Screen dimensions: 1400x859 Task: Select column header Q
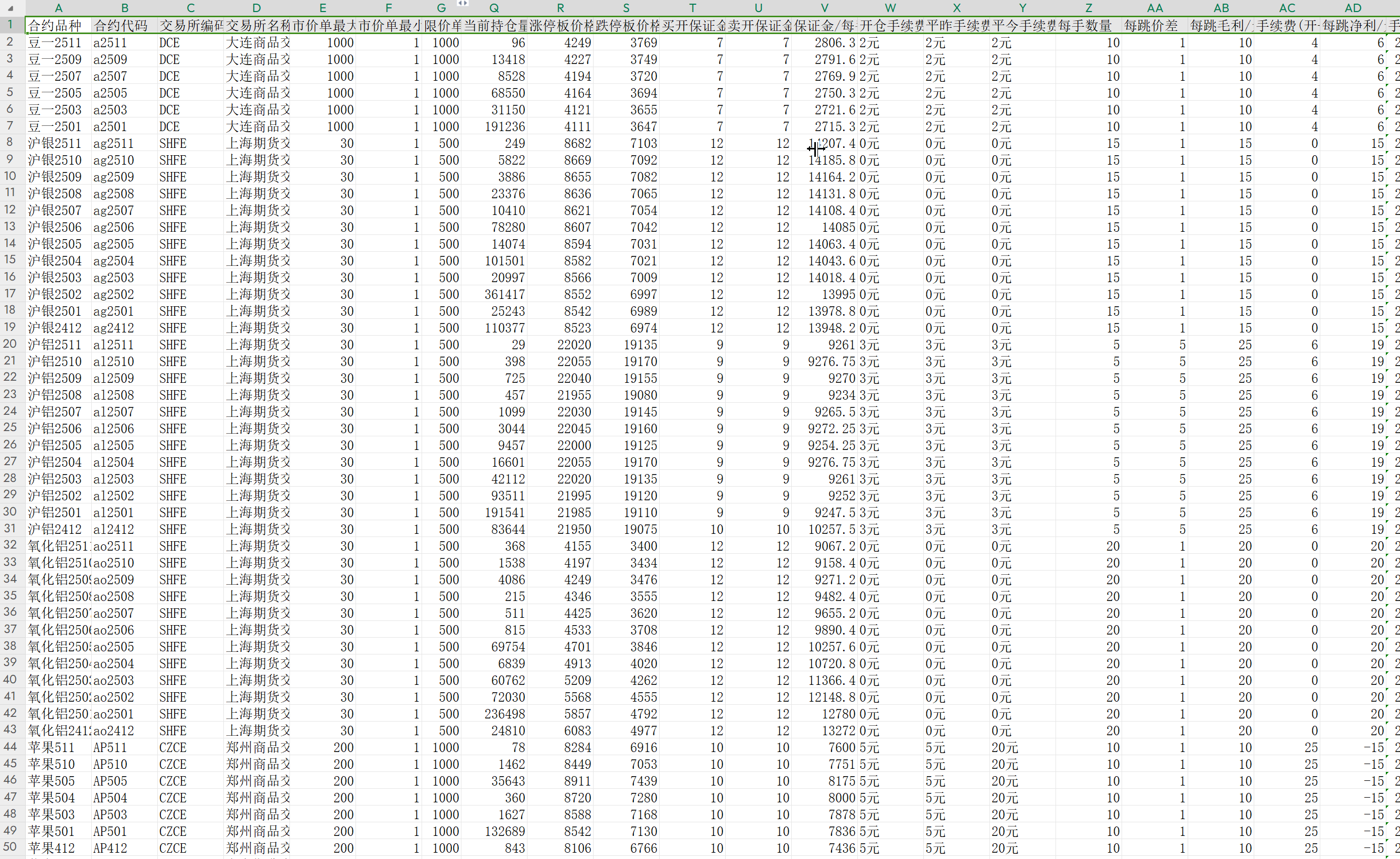pos(494,8)
